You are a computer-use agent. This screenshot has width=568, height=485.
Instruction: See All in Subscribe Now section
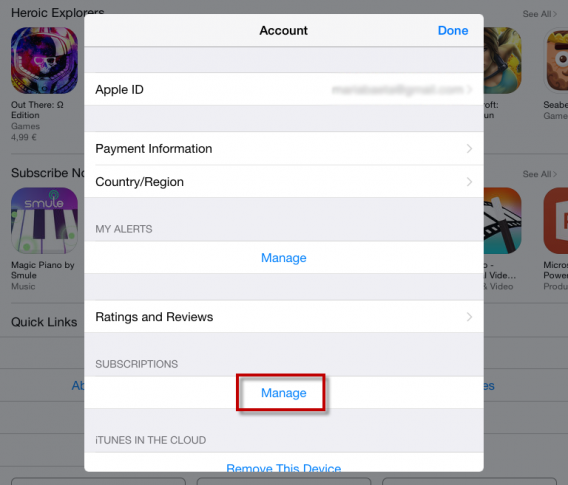click(539, 174)
